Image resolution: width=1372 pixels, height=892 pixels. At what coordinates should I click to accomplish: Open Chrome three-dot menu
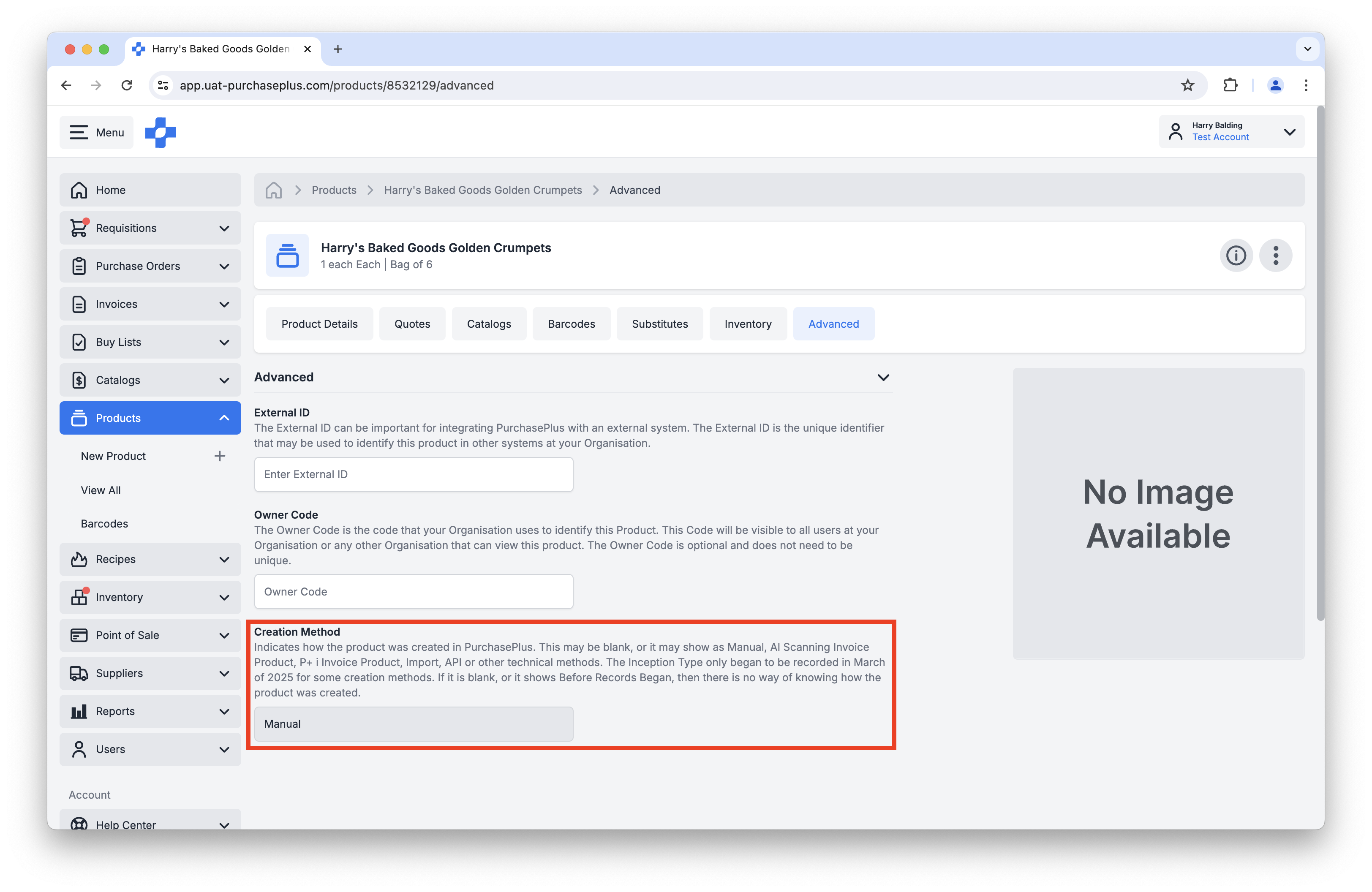coord(1306,85)
